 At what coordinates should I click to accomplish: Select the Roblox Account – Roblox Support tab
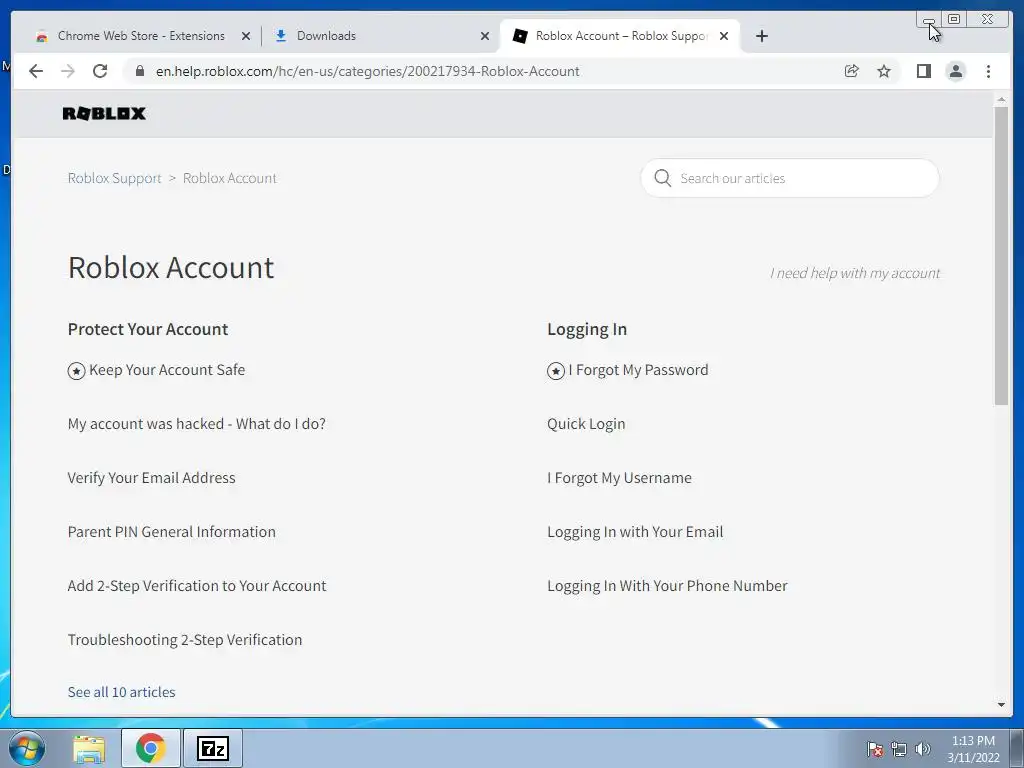click(621, 36)
